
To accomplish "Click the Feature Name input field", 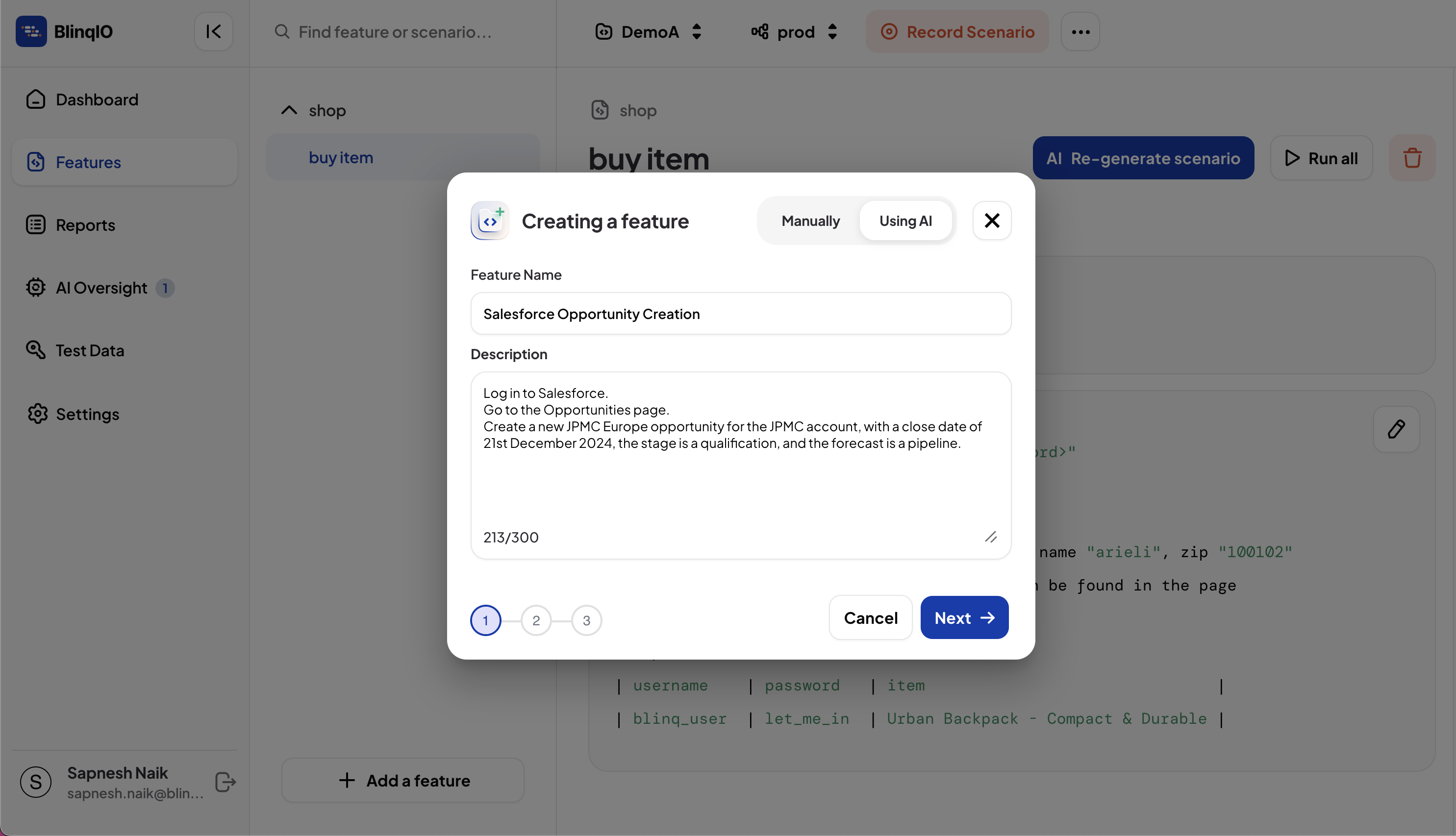I will click(741, 314).
